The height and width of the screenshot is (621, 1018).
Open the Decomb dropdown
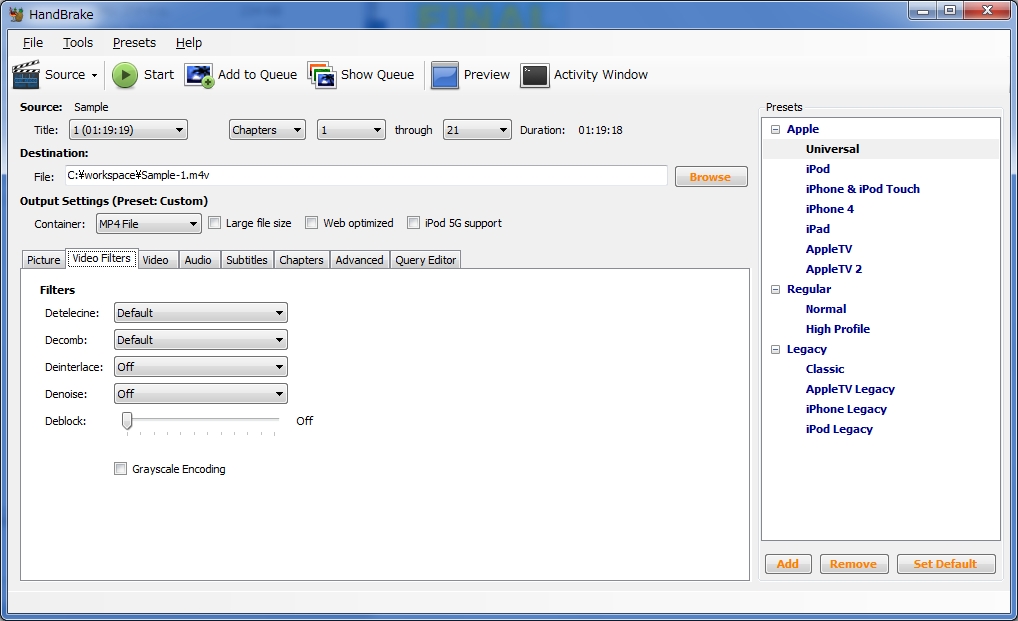pyautogui.click(x=201, y=340)
